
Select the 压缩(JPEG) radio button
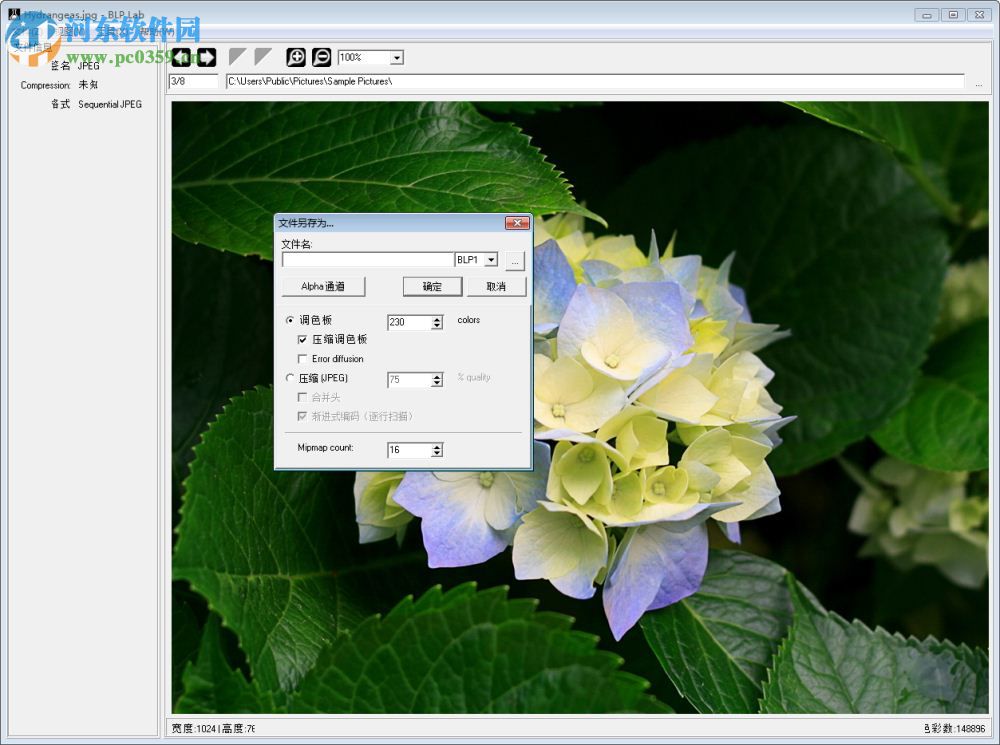click(x=289, y=378)
